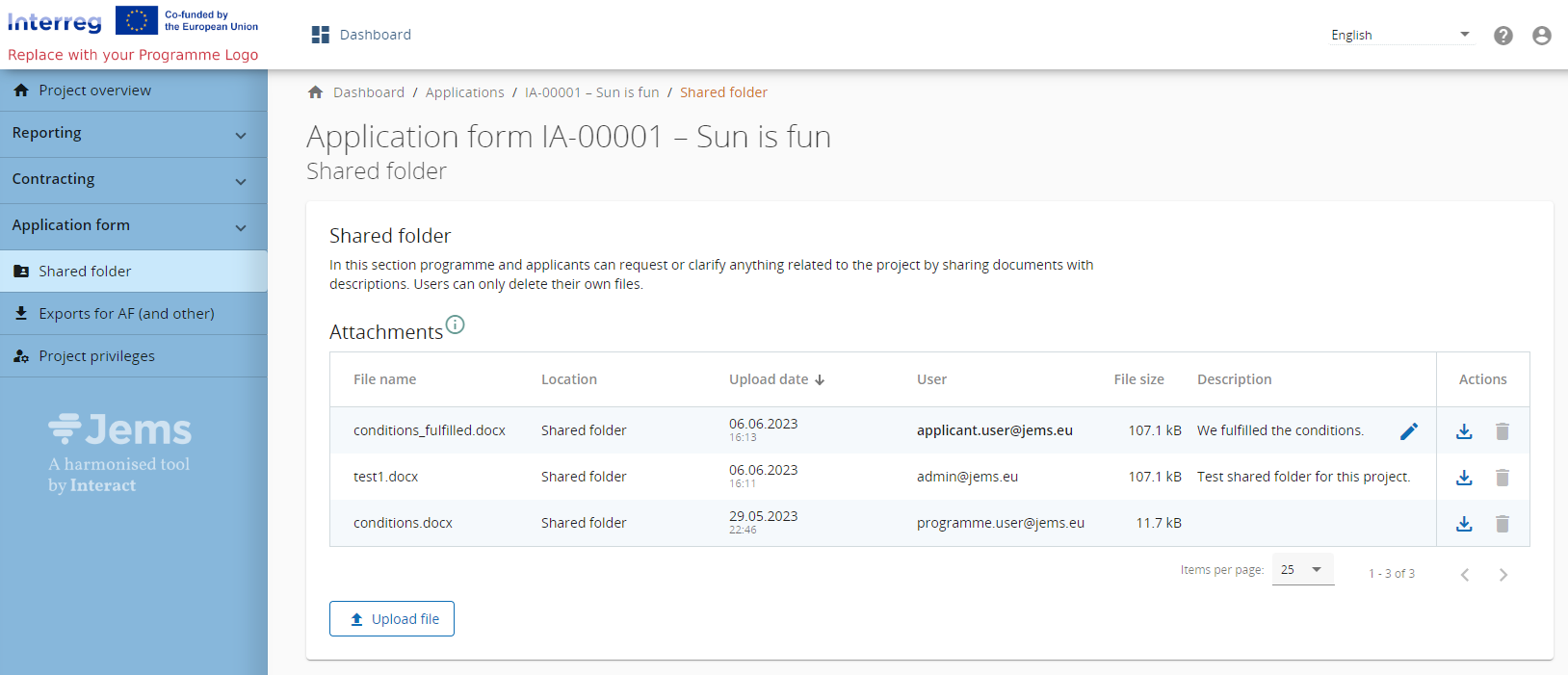Open the Applications breadcrumb link
The image size is (1568, 675).
(x=464, y=92)
